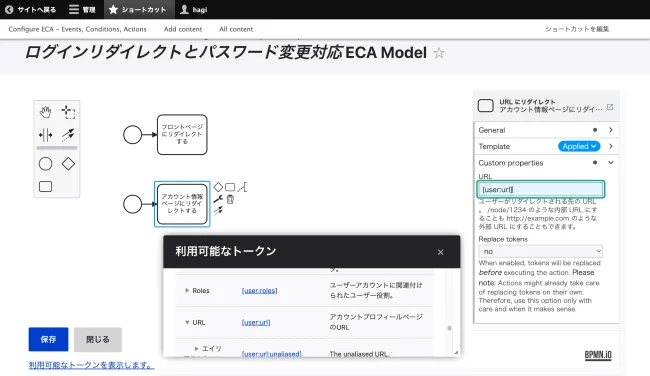Click the BPMN.io logo
This screenshot has height=376, width=650.
(x=598, y=355)
